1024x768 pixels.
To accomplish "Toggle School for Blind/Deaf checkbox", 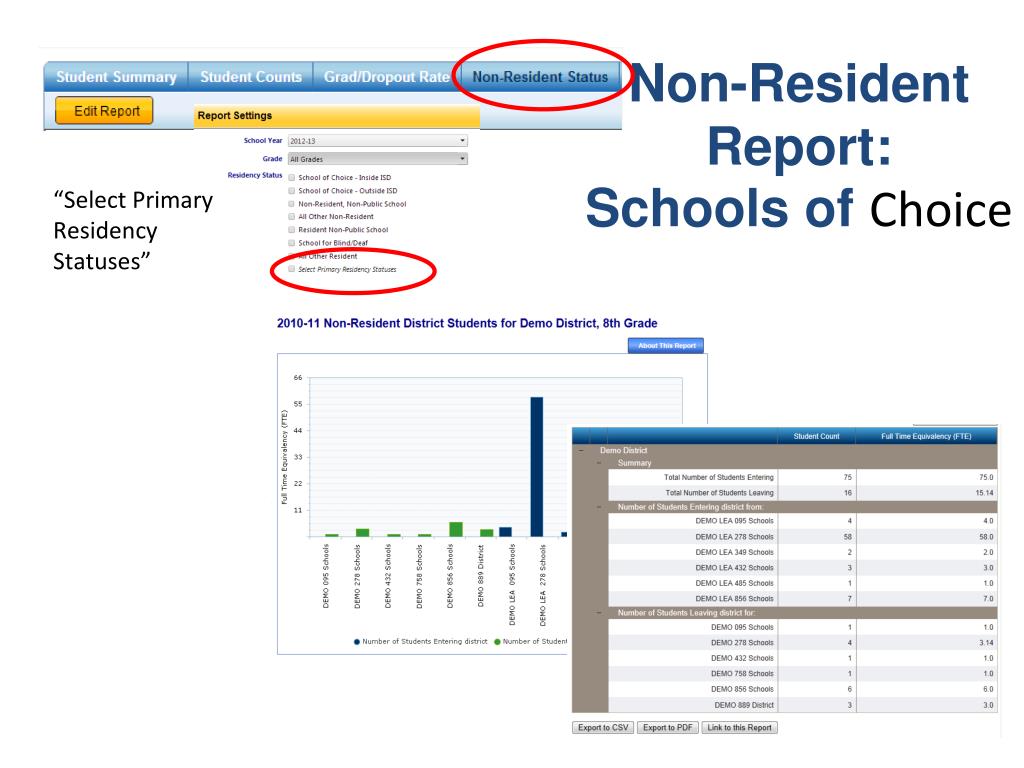I will (292, 242).
